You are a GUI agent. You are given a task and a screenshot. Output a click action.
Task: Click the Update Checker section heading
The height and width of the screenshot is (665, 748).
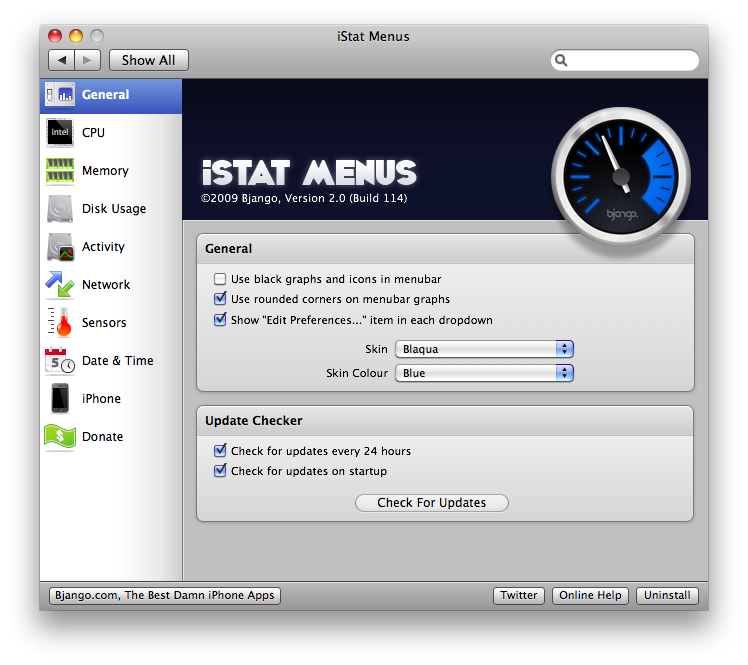(254, 420)
